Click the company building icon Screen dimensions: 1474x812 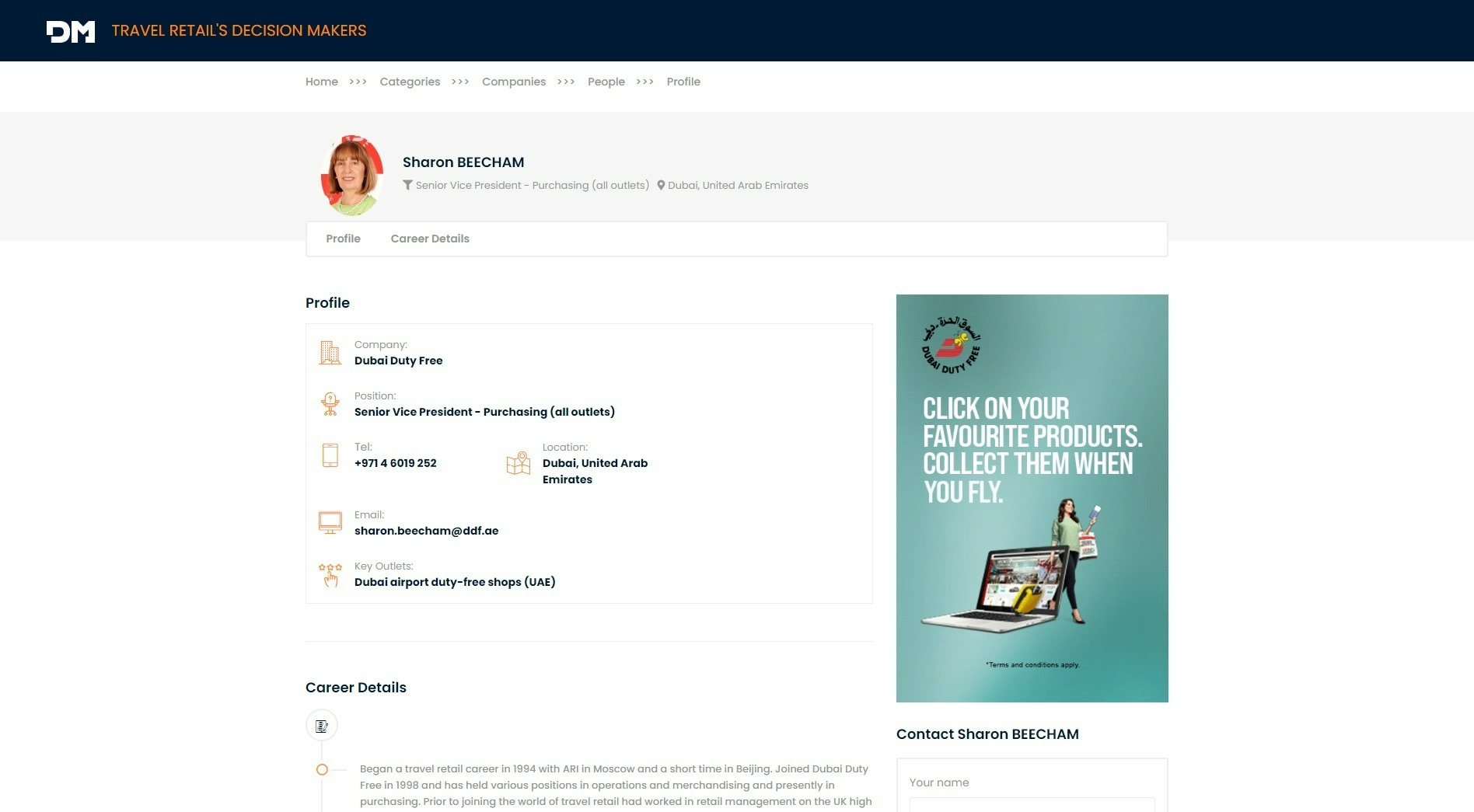point(330,353)
